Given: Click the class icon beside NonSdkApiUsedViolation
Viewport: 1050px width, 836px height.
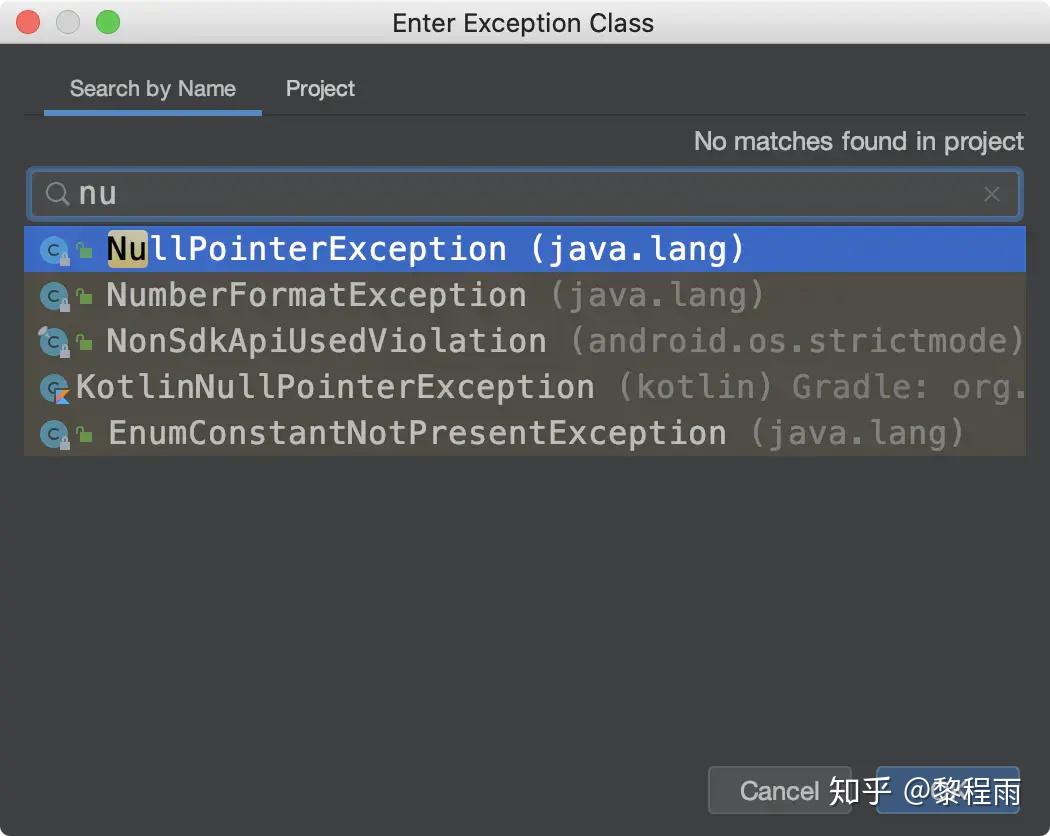Looking at the screenshot, I should pos(55,341).
